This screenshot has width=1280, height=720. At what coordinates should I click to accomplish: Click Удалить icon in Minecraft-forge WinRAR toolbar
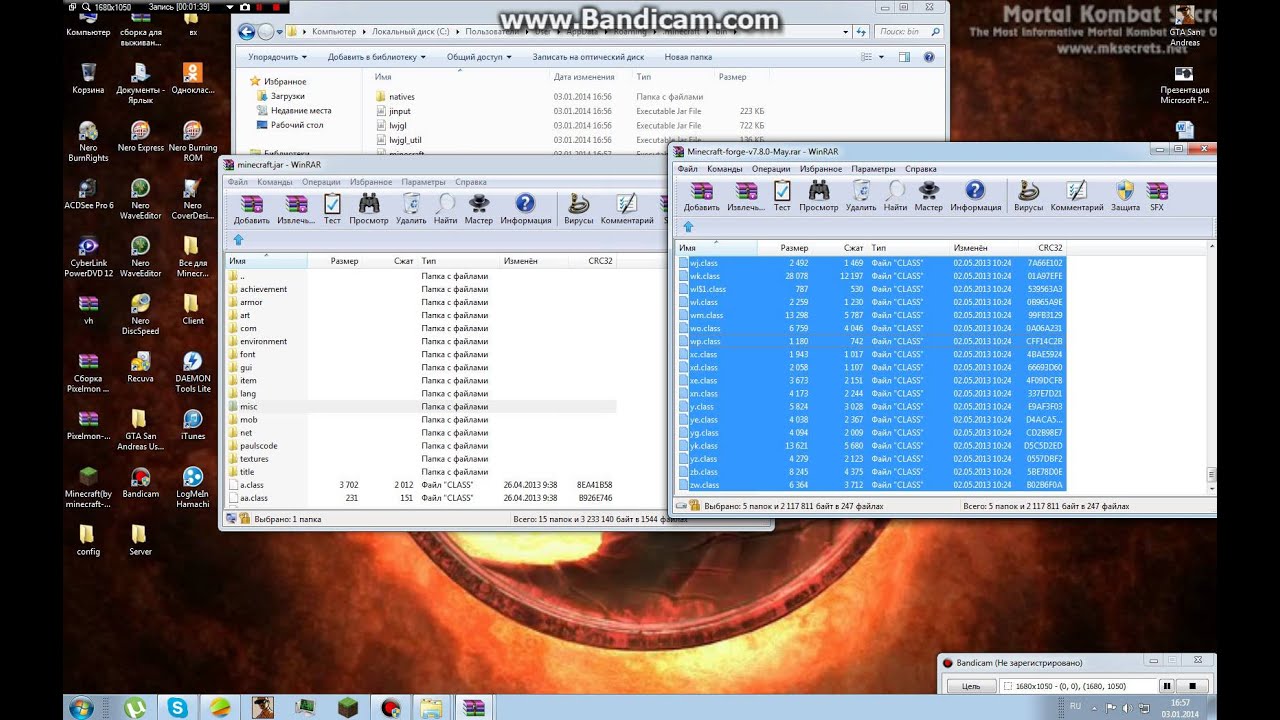click(x=860, y=195)
